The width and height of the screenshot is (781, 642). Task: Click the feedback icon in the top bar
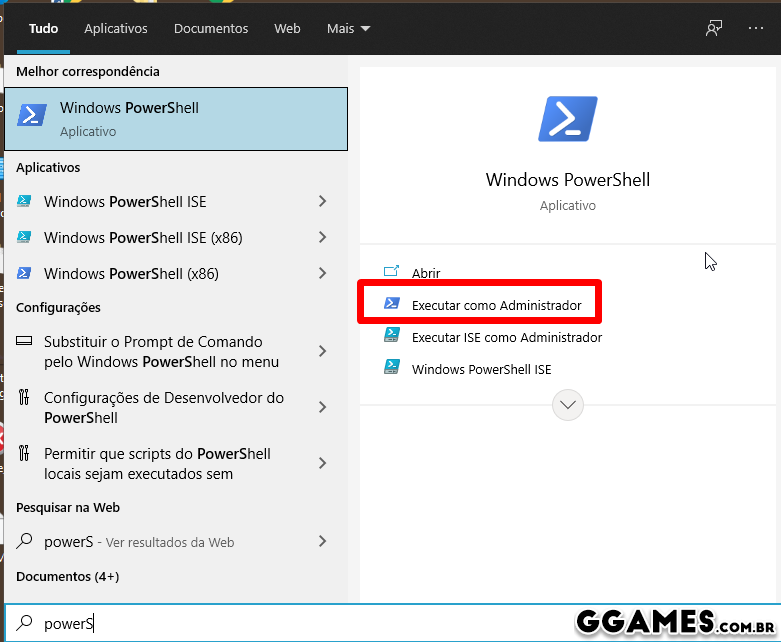713,28
